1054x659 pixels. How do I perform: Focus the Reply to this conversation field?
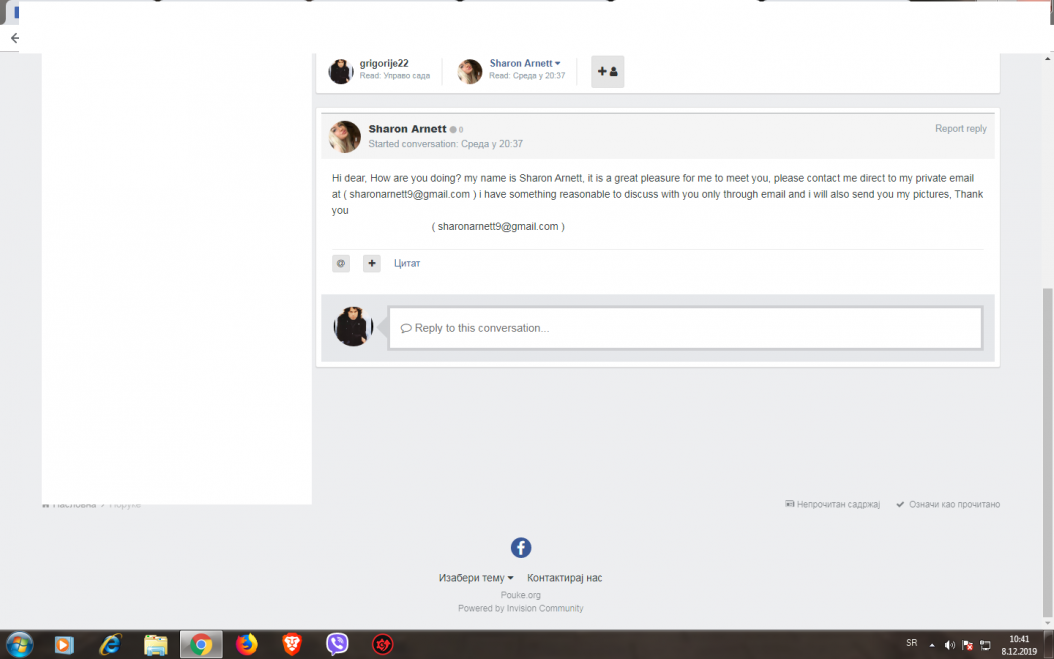coord(685,328)
